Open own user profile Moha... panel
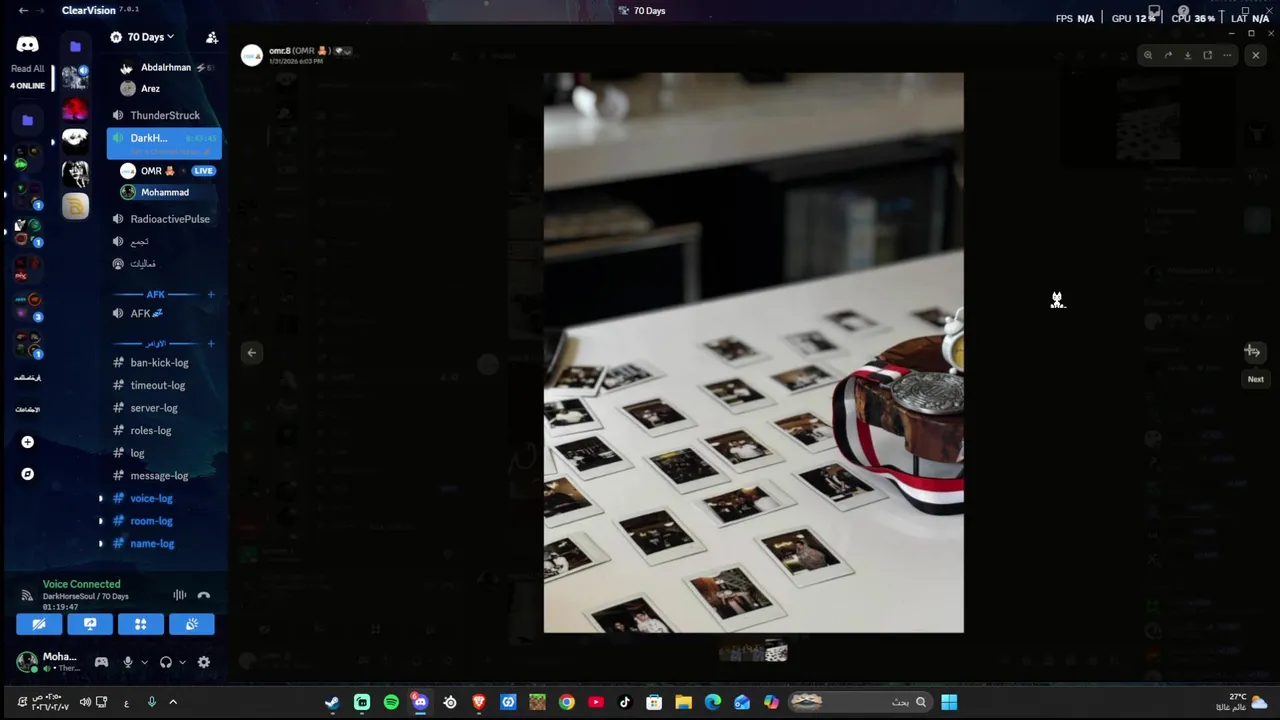Viewport: 1280px width, 720px height. coord(47,662)
